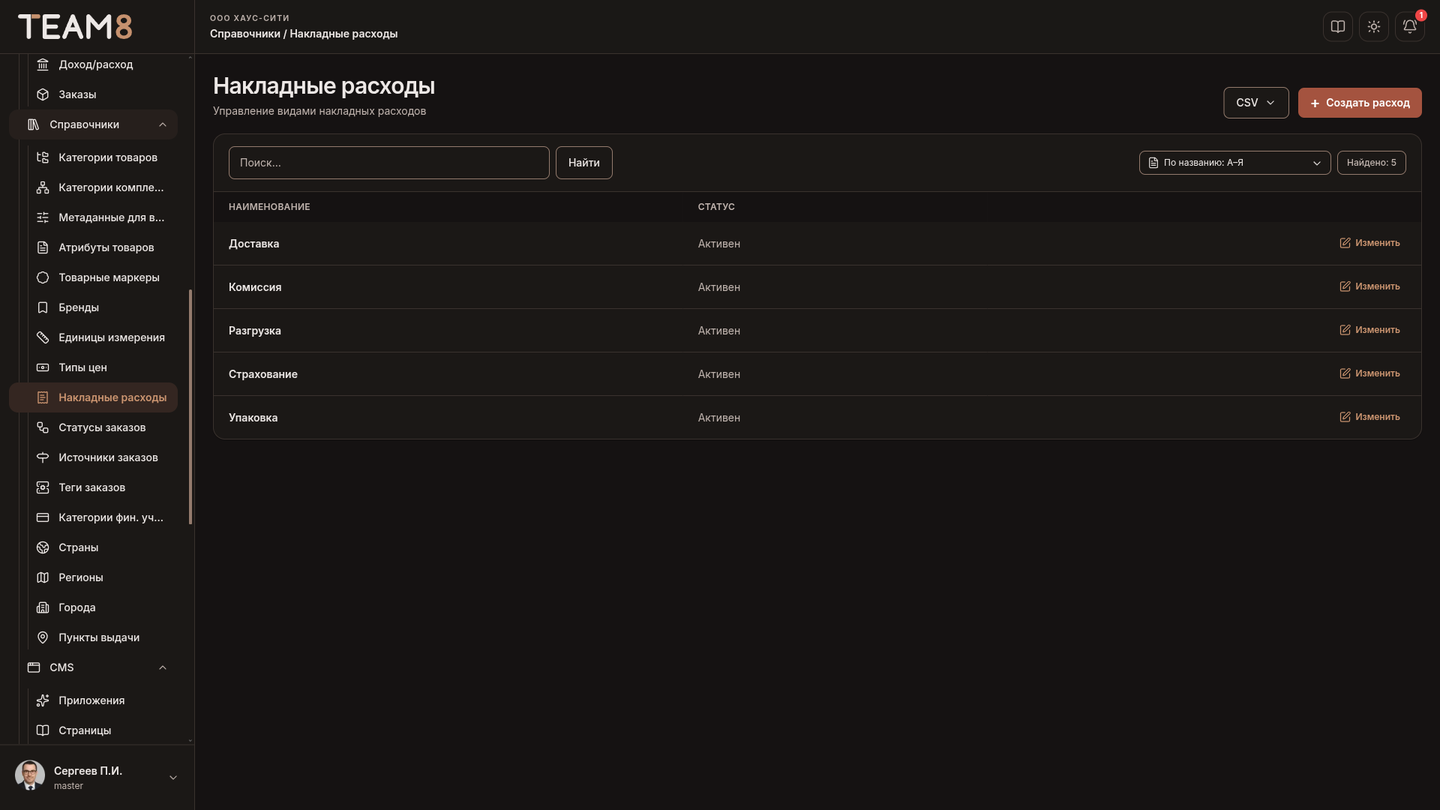Screen dimensions: 1440x810
Task: Click Изменить for the Доставка row
Action: pyautogui.click(x=1370, y=243)
